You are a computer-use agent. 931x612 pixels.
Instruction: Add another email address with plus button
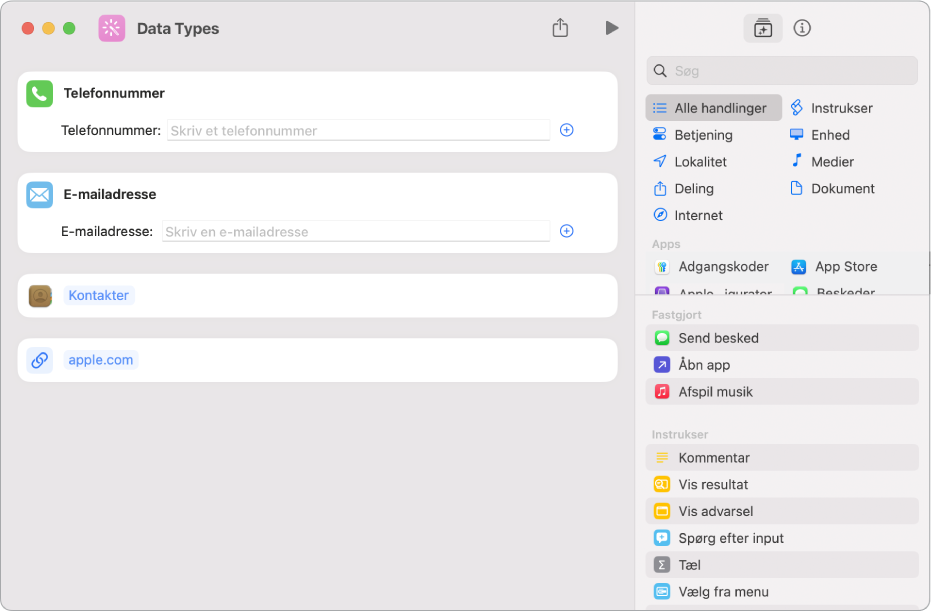pyautogui.click(x=566, y=231)
